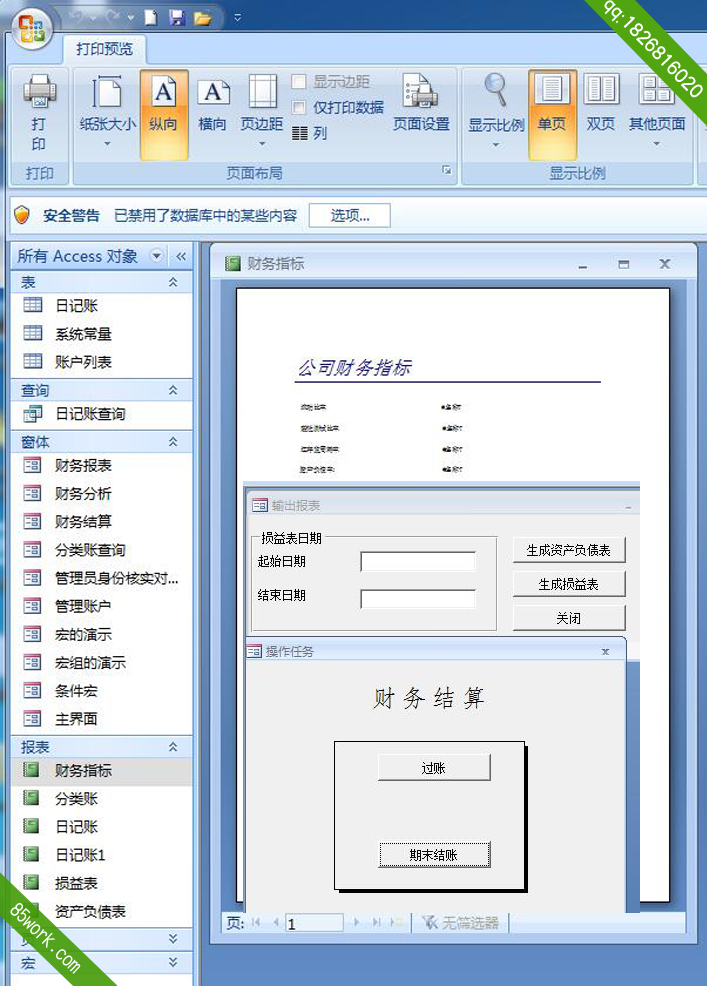Click the 期末结账 button

(x=434, y=855)
